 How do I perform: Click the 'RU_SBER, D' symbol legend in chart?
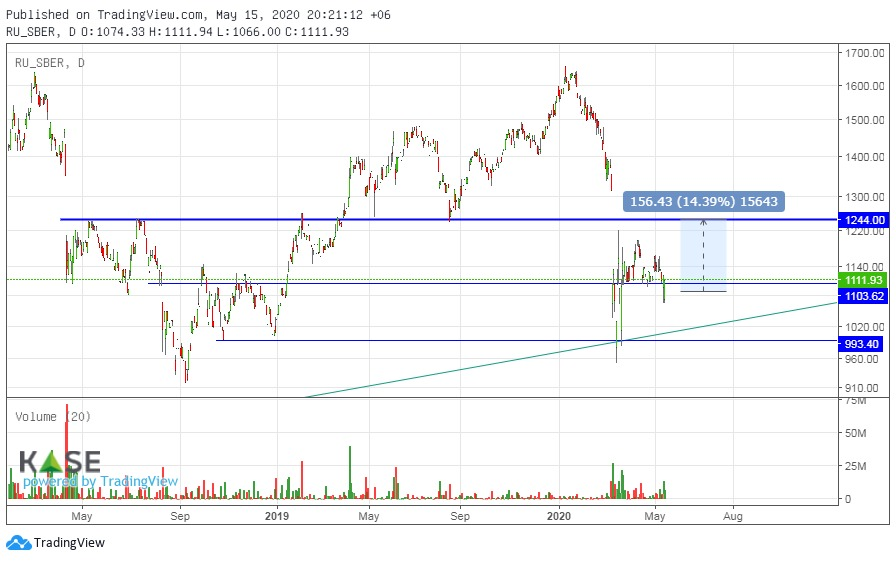[50, 64]
